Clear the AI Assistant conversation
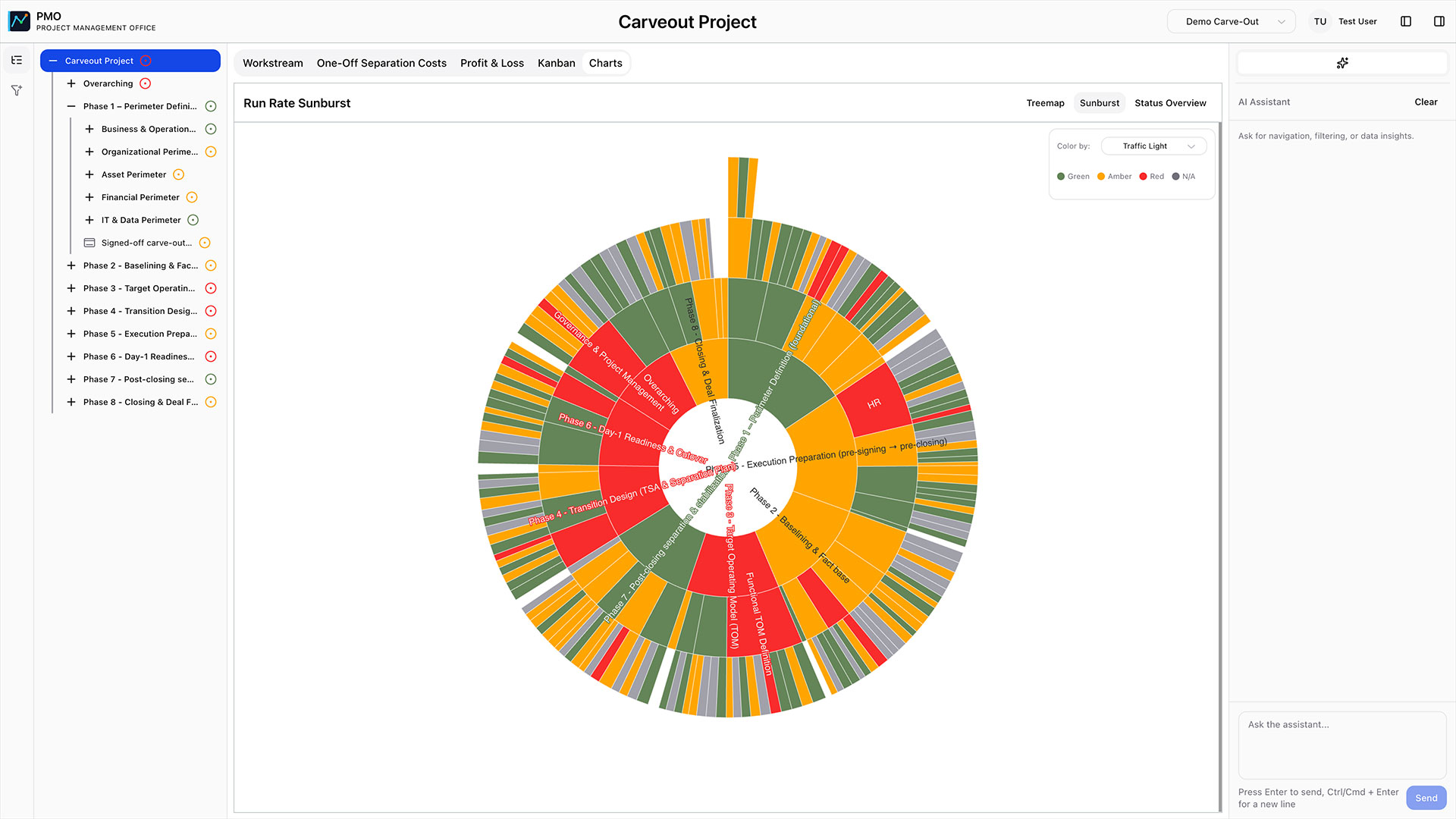The image size is (1456, 819). point(1425,102)
